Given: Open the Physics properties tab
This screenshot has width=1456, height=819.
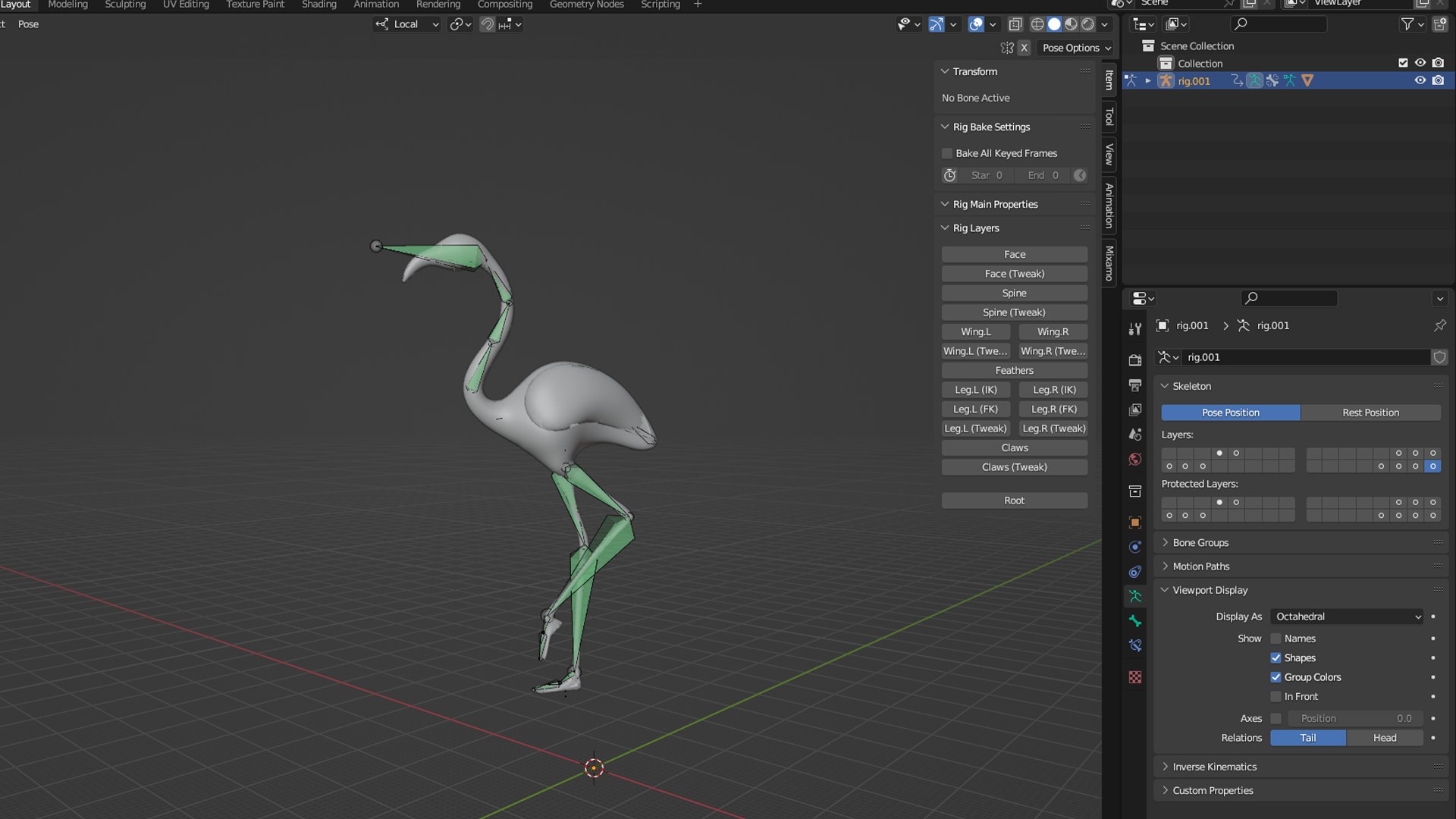Looking at the screenshot, I should (1134, 547).
